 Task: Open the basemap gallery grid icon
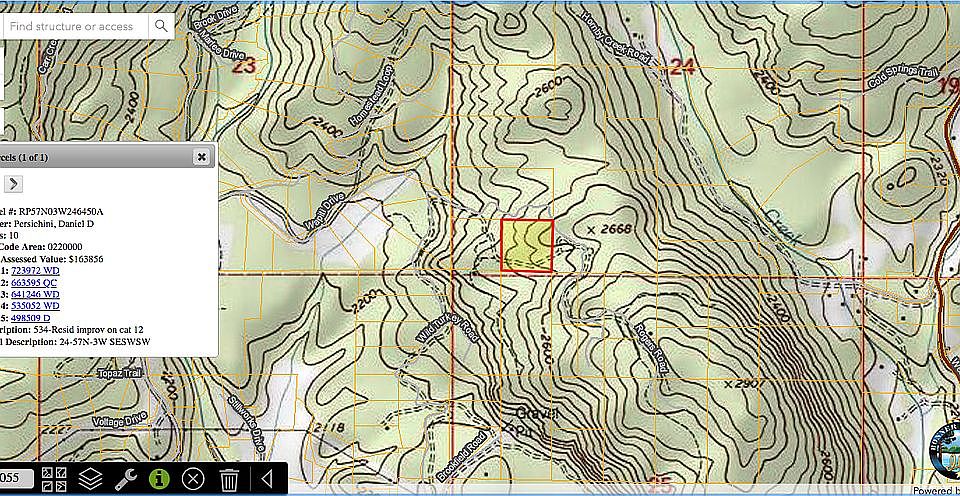[54, 479]
